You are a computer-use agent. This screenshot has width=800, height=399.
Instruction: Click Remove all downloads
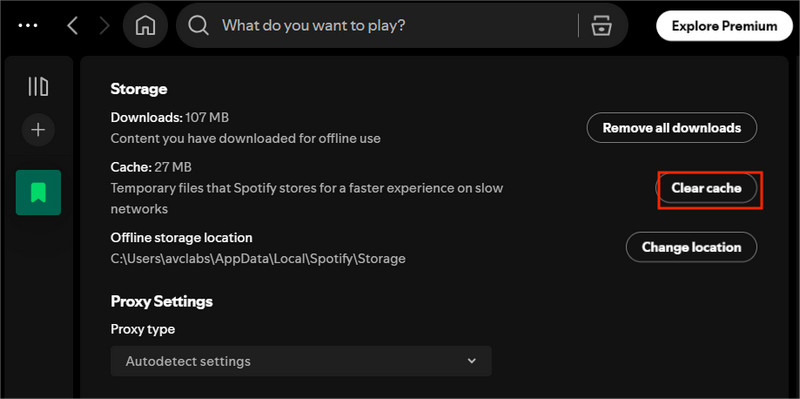672,128
